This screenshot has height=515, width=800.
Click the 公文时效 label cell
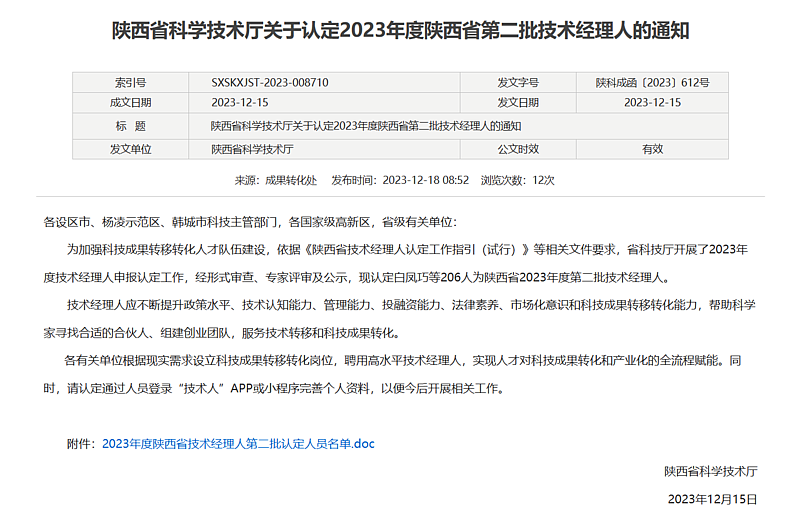pos(518,148)
